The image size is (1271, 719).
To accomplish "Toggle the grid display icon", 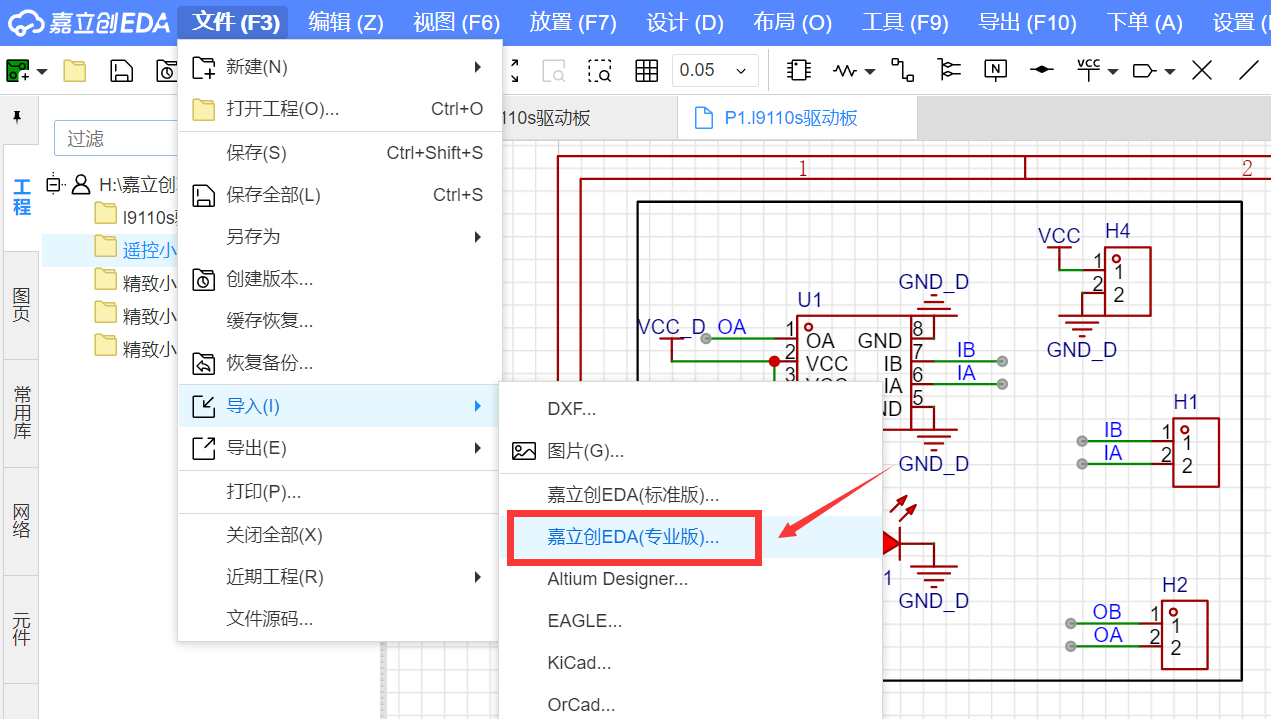I will click(647, 70).
